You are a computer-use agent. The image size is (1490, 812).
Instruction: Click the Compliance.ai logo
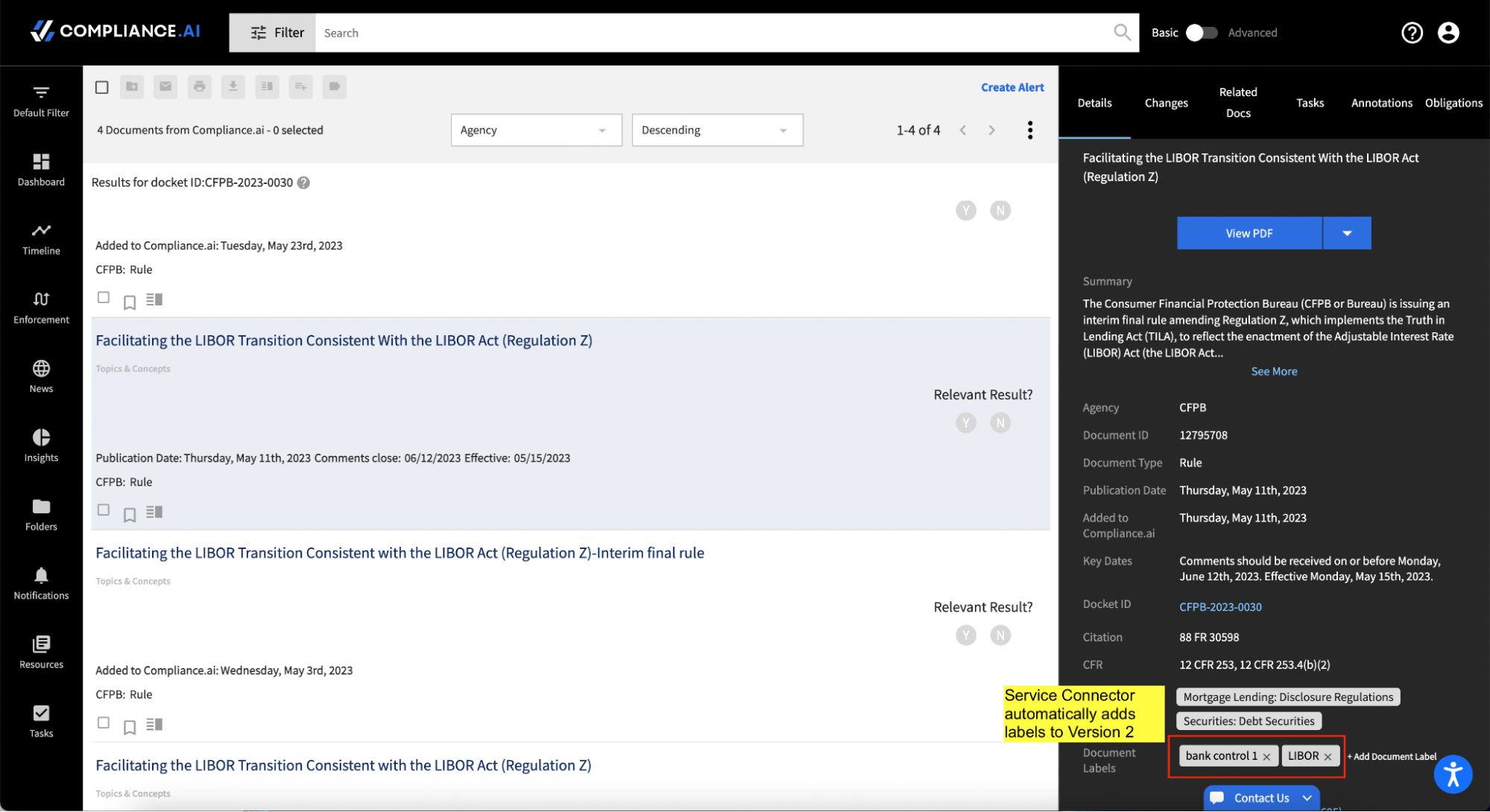116,31
